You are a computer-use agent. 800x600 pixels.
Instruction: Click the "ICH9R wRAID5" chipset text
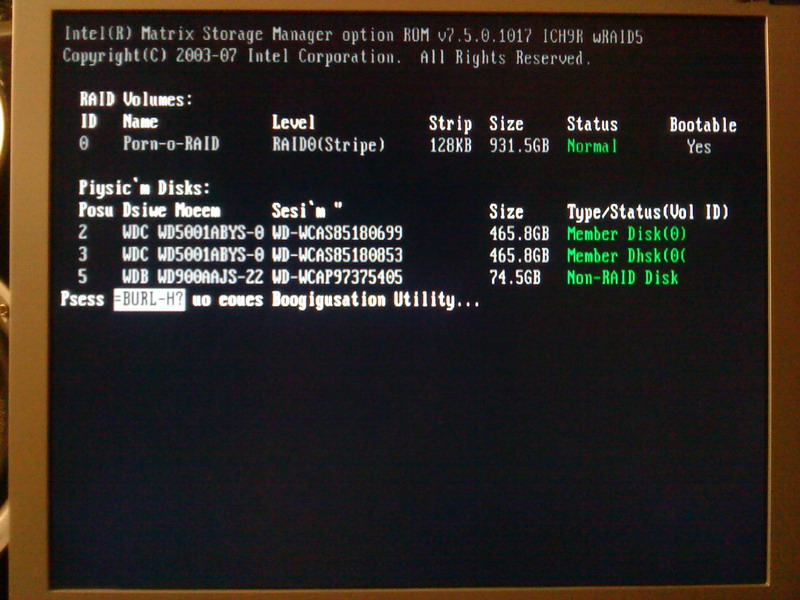592,36
